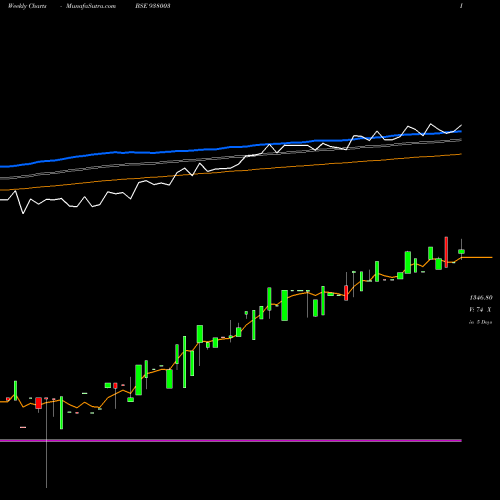Click the tall red candle near chart's right end
The width and height of the screenshot is (500, 500).
446,252
